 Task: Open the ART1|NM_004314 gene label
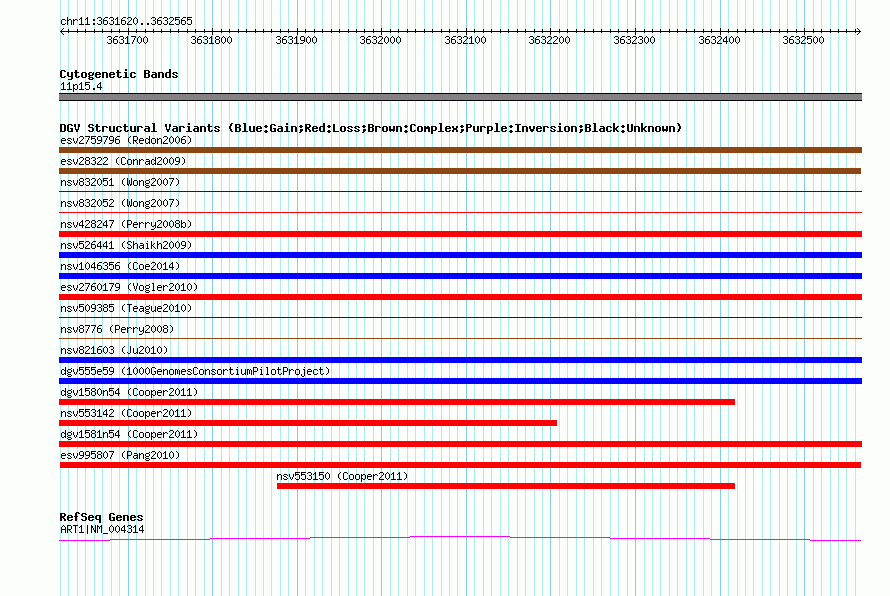click(x=102, y=530)
